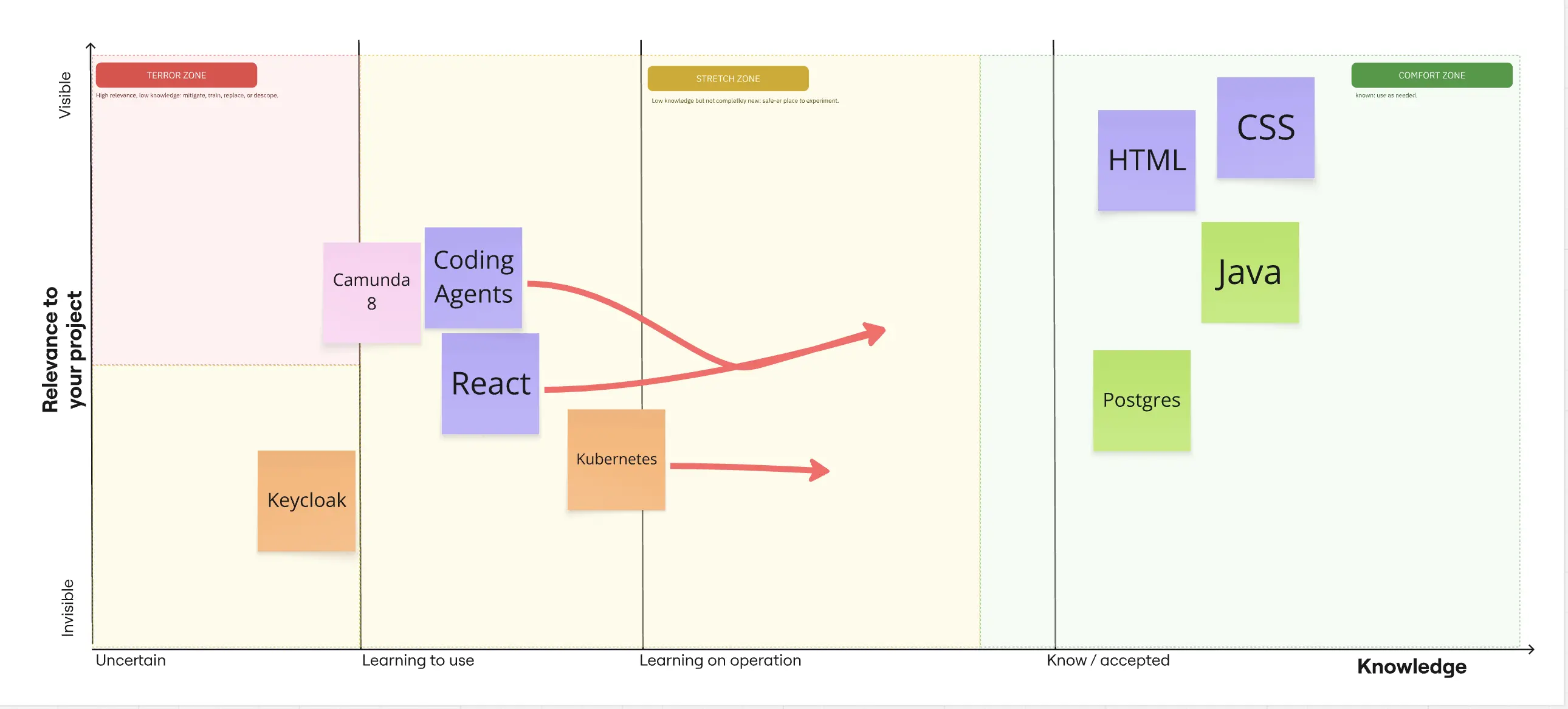Click the 'Learning to use' axis label
1568x709 pixels.
click(418, 660)
